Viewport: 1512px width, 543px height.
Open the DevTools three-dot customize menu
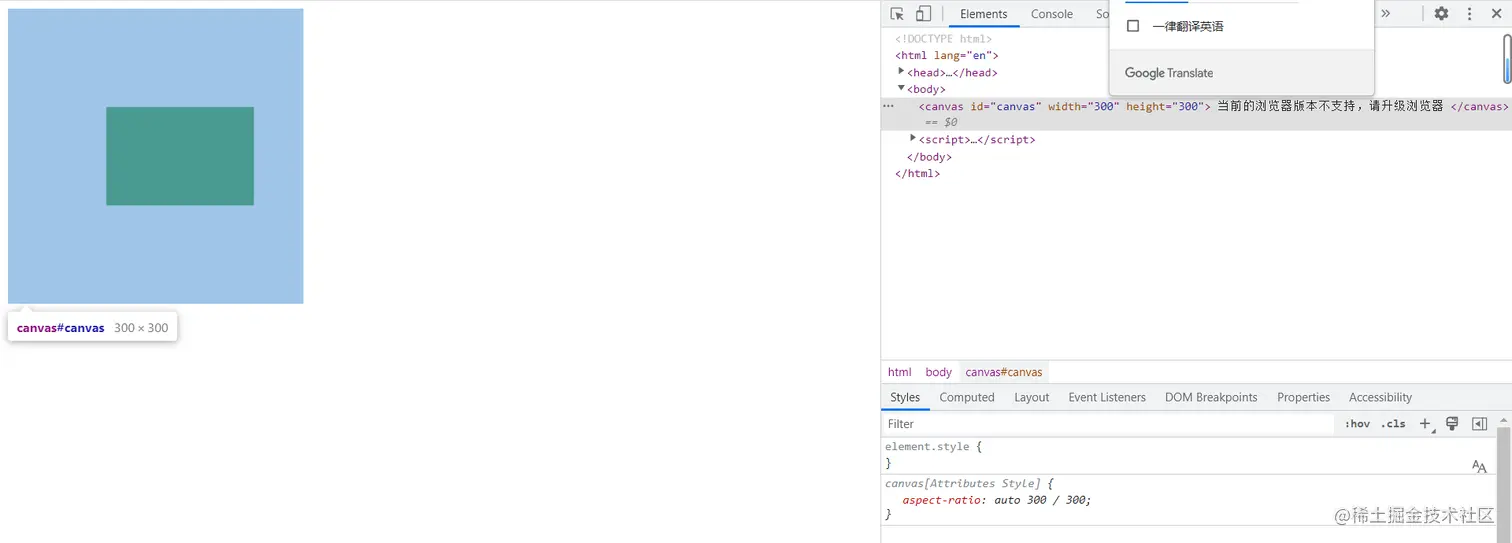1469,14
